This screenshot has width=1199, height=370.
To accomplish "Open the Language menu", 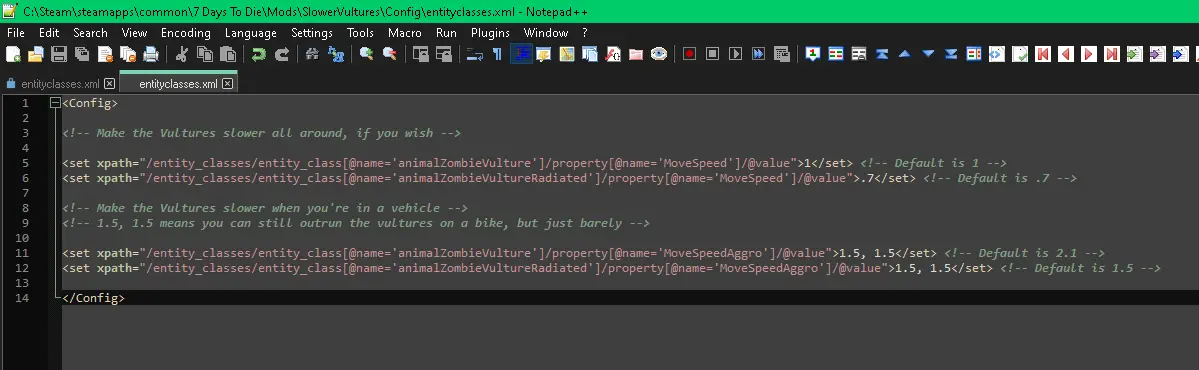I will (251, 33).
